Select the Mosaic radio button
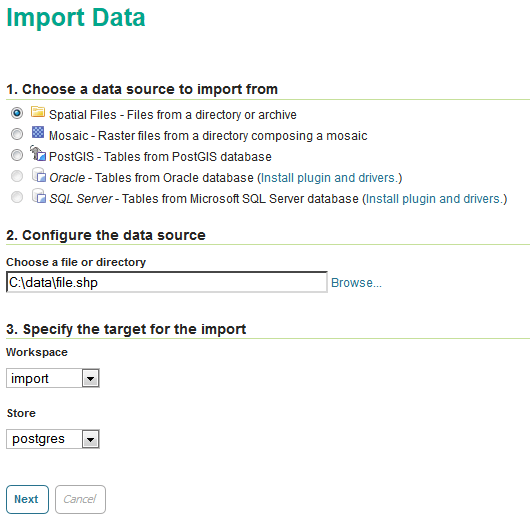 [17, 134]
